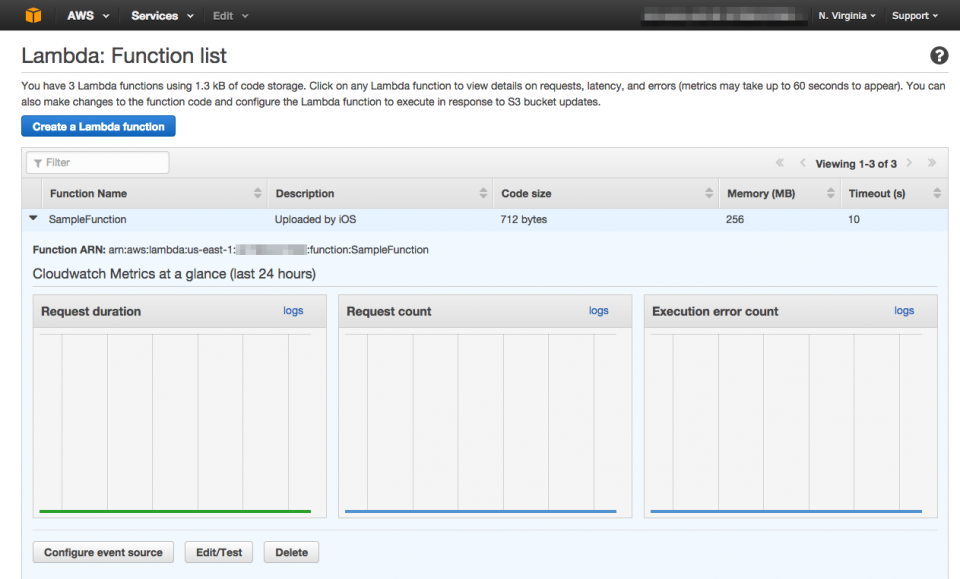Click 'Cloudwatch Metrics at a glance' heading

[x=174, y=274]
